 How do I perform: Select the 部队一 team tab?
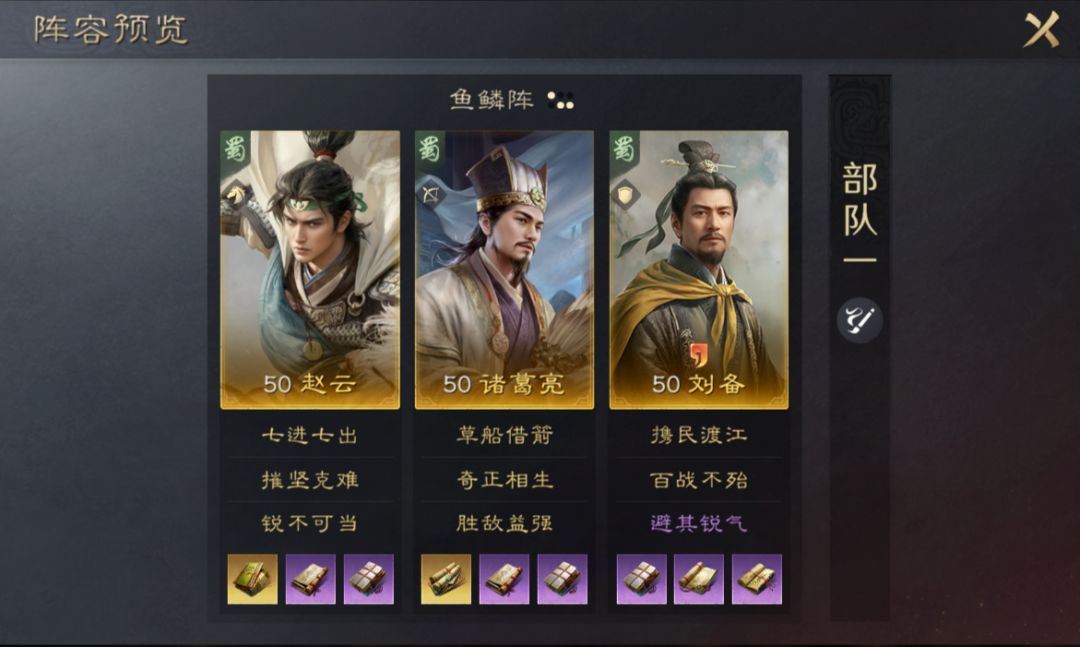click(x=860, y=212)
